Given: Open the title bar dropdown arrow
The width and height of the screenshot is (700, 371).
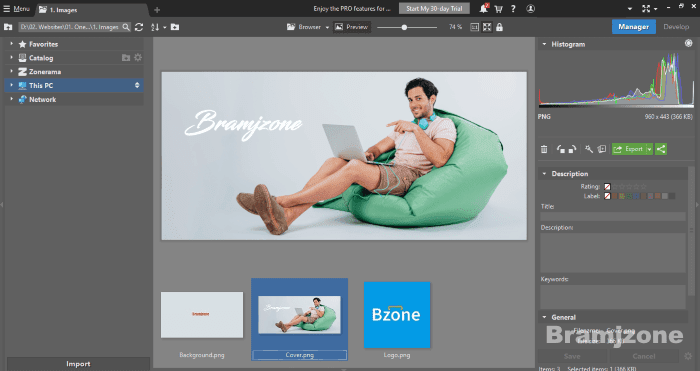Looking at the screenshot, I should (x=629, y=8).
